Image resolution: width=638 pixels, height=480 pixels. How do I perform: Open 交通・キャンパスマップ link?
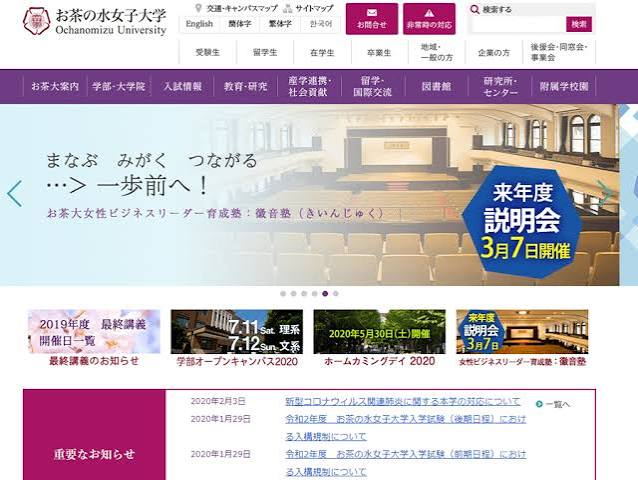pyautogui.click(x=237, y=8)
